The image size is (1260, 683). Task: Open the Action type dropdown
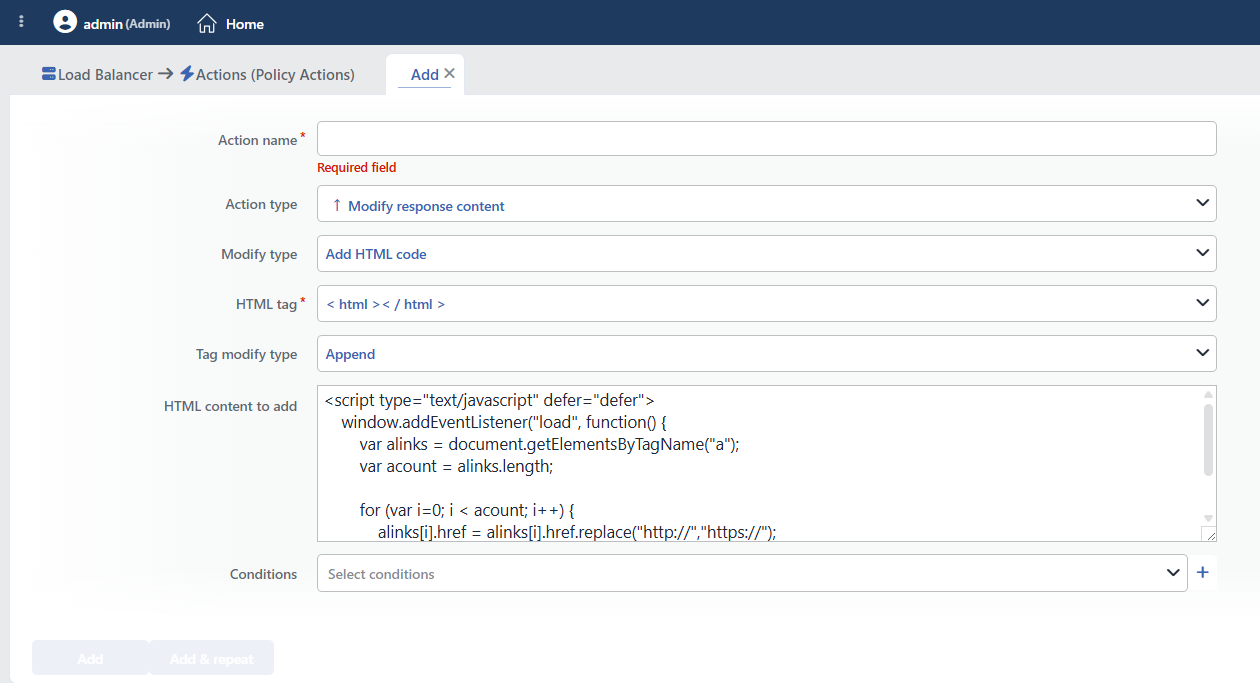(x=767, y=204)
